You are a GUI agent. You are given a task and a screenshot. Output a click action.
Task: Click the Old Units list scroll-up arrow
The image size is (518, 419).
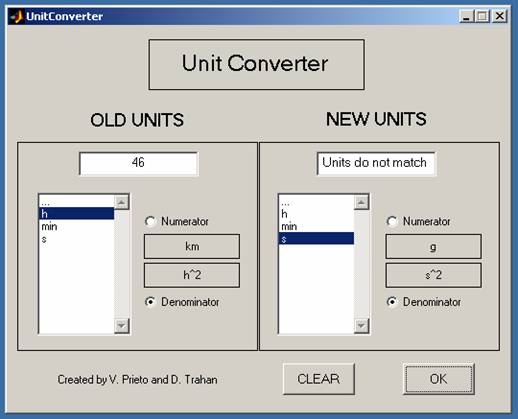(x=122, y=202)
